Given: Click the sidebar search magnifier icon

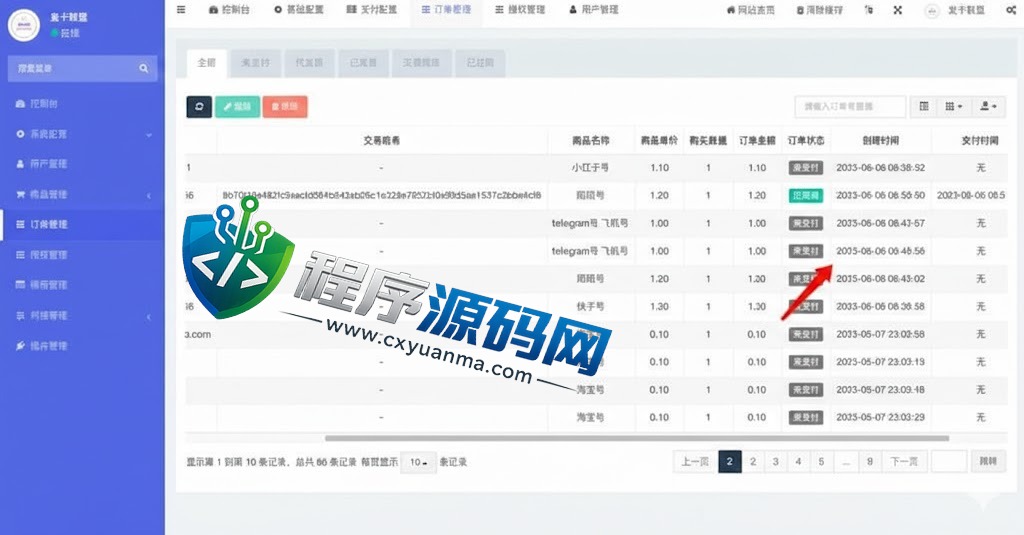Looking at the screenshot, I should point(144,68).
